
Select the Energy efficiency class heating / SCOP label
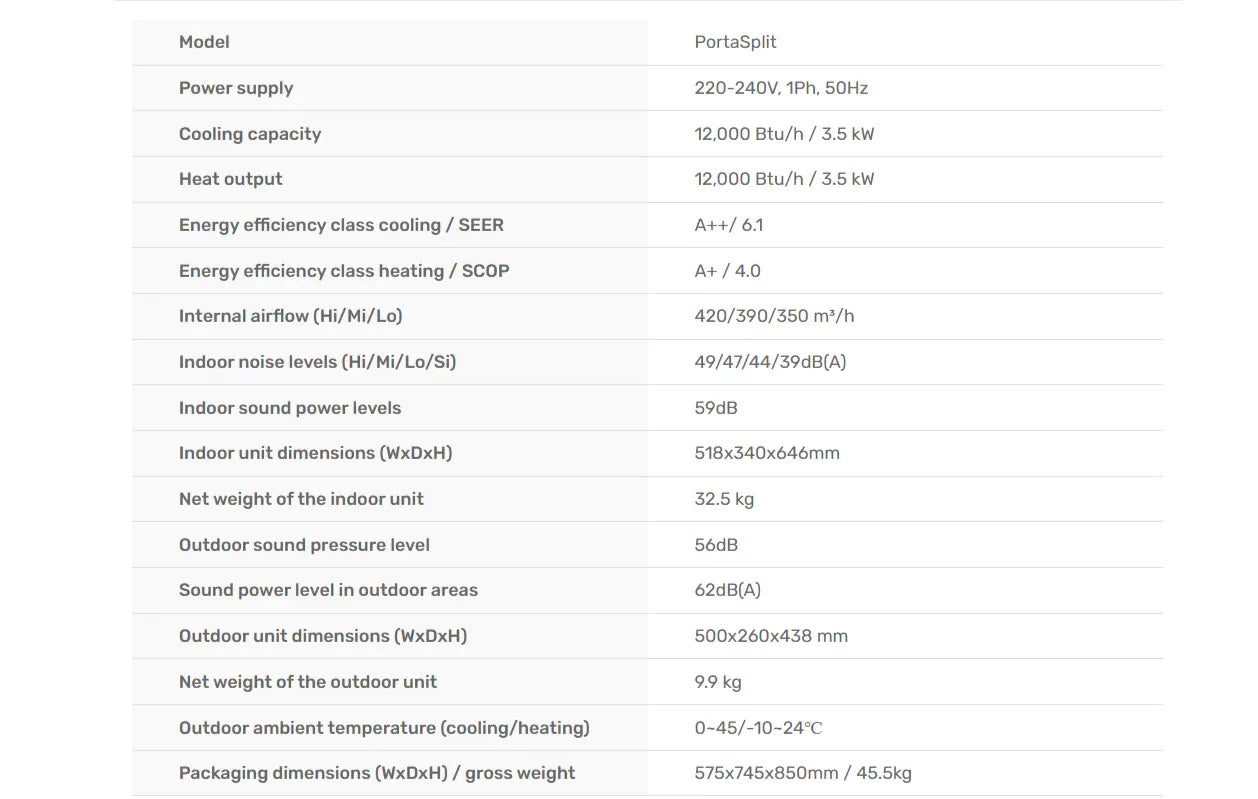point(344,271)
